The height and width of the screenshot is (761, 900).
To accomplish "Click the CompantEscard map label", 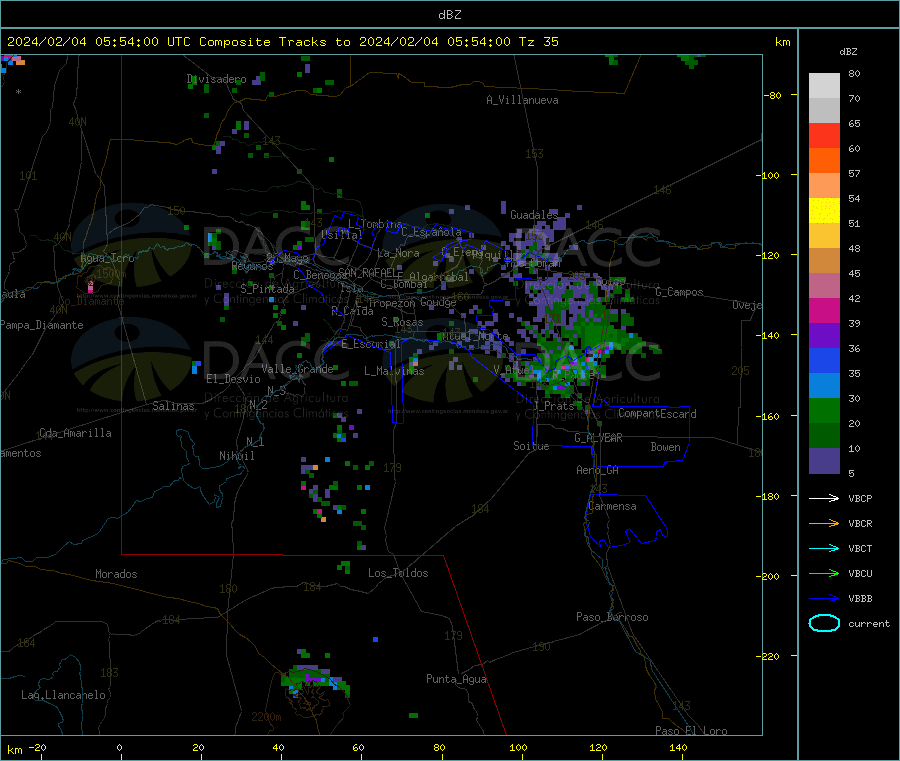I will click(x=657, y=414).
